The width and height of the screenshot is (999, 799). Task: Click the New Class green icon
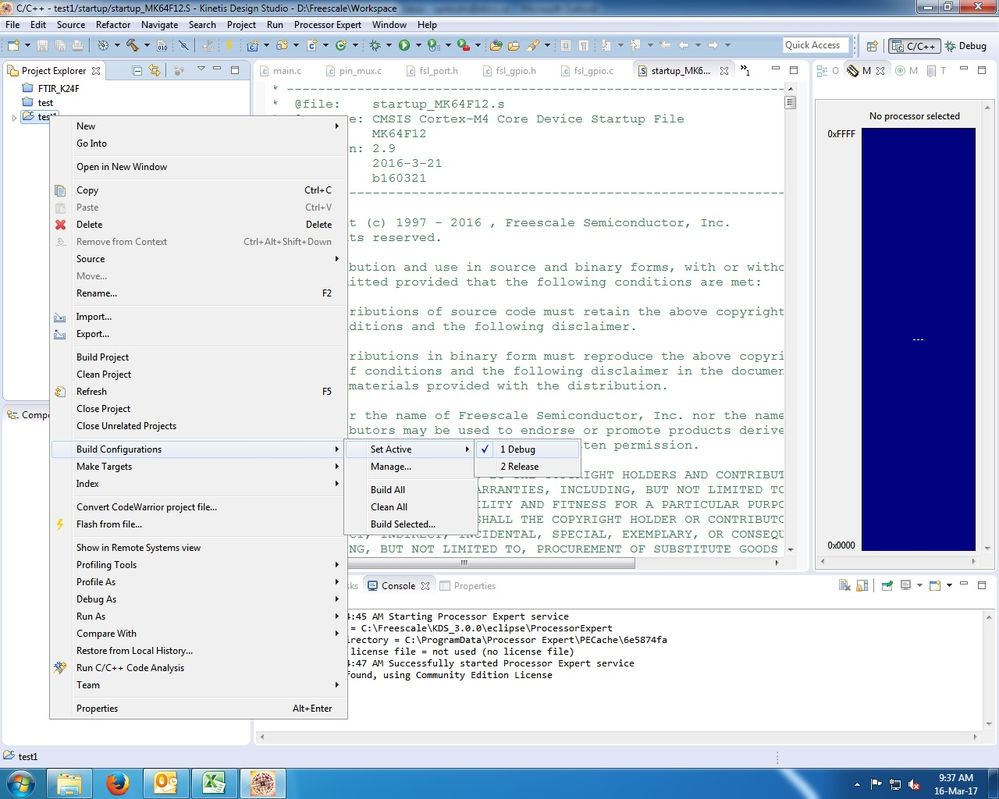(340, 45)
